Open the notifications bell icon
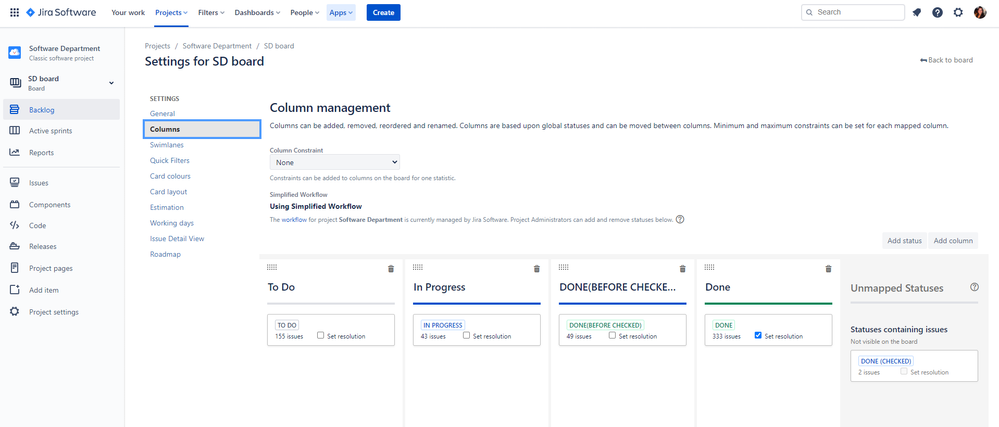The width and height of the screenshot is (999, 427). point(917,12)
